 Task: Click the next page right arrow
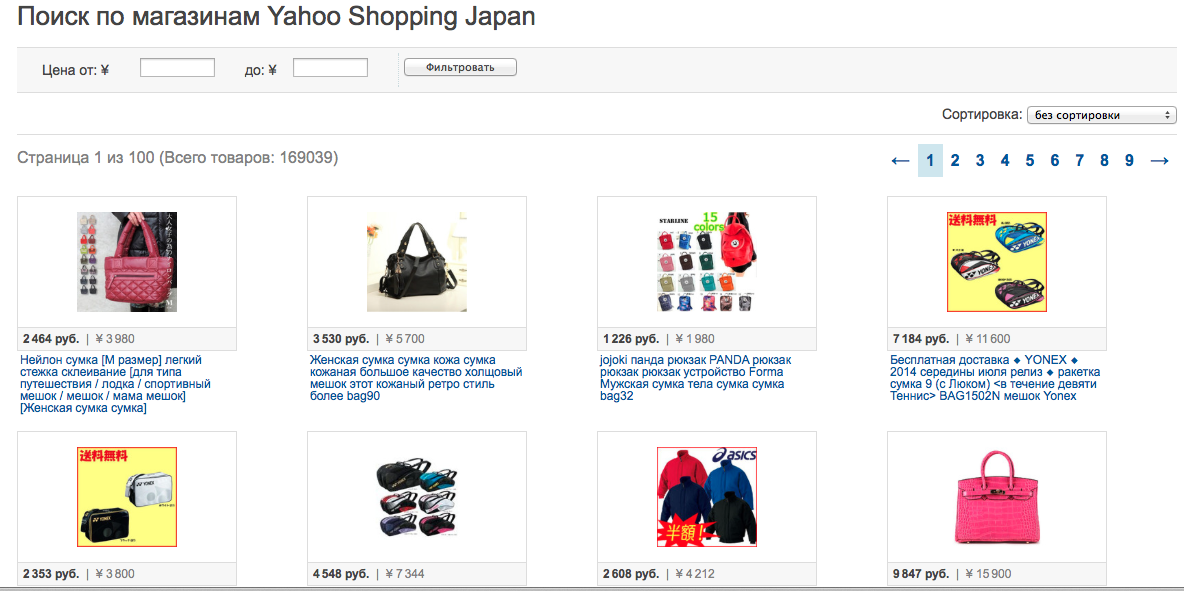coord(1160,161)
